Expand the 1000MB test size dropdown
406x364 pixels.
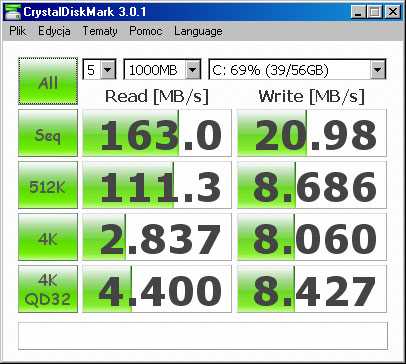point(162,69)
